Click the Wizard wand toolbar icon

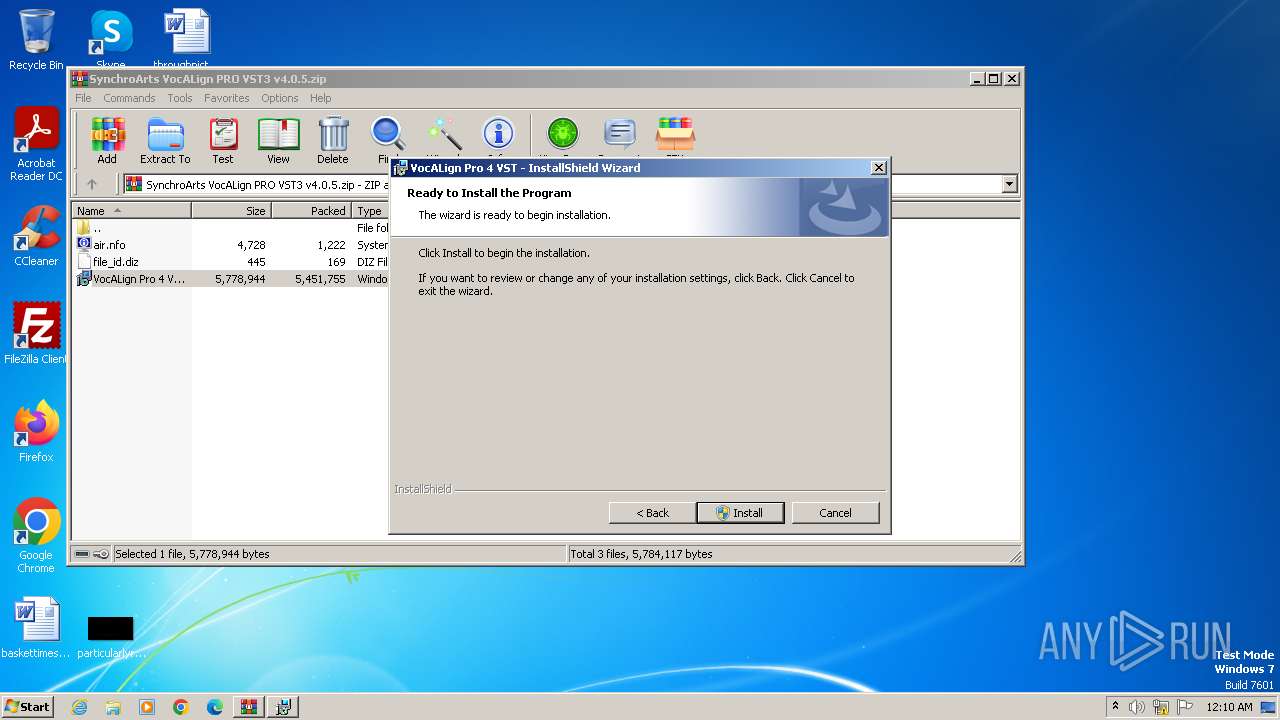pyautogui.click(x=443, y=135)
